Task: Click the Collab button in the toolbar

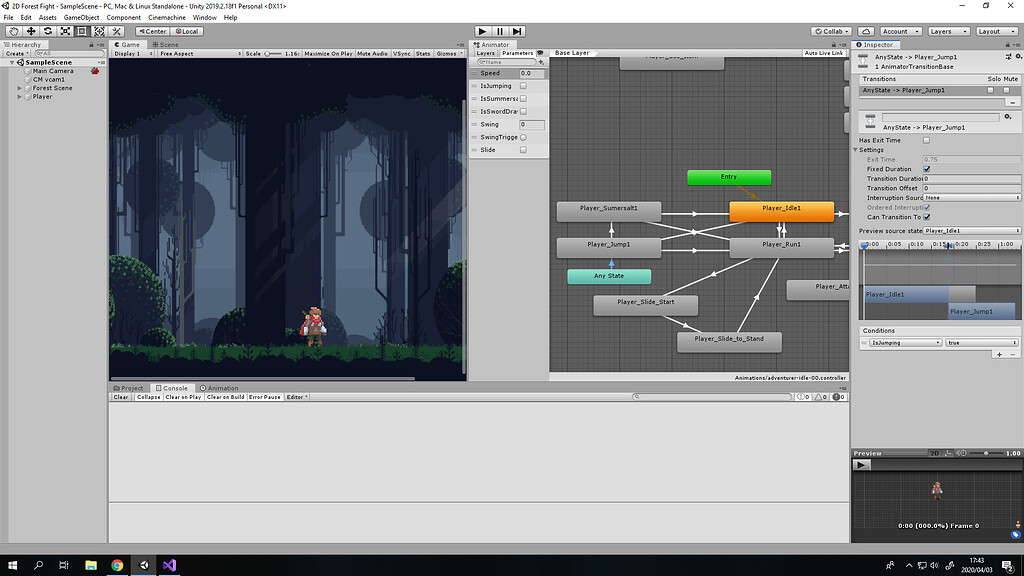Action: [x=832, y=31]
